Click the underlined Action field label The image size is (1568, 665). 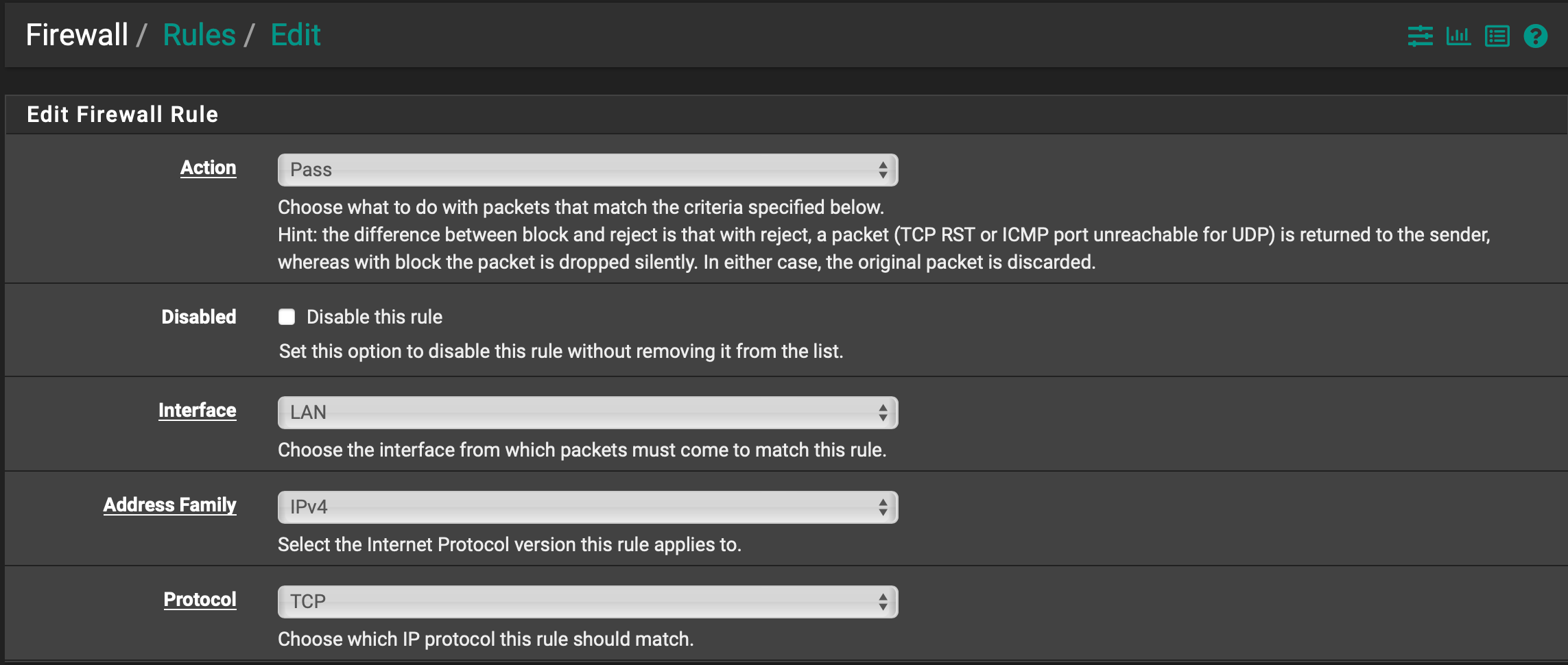pos(208,168)
